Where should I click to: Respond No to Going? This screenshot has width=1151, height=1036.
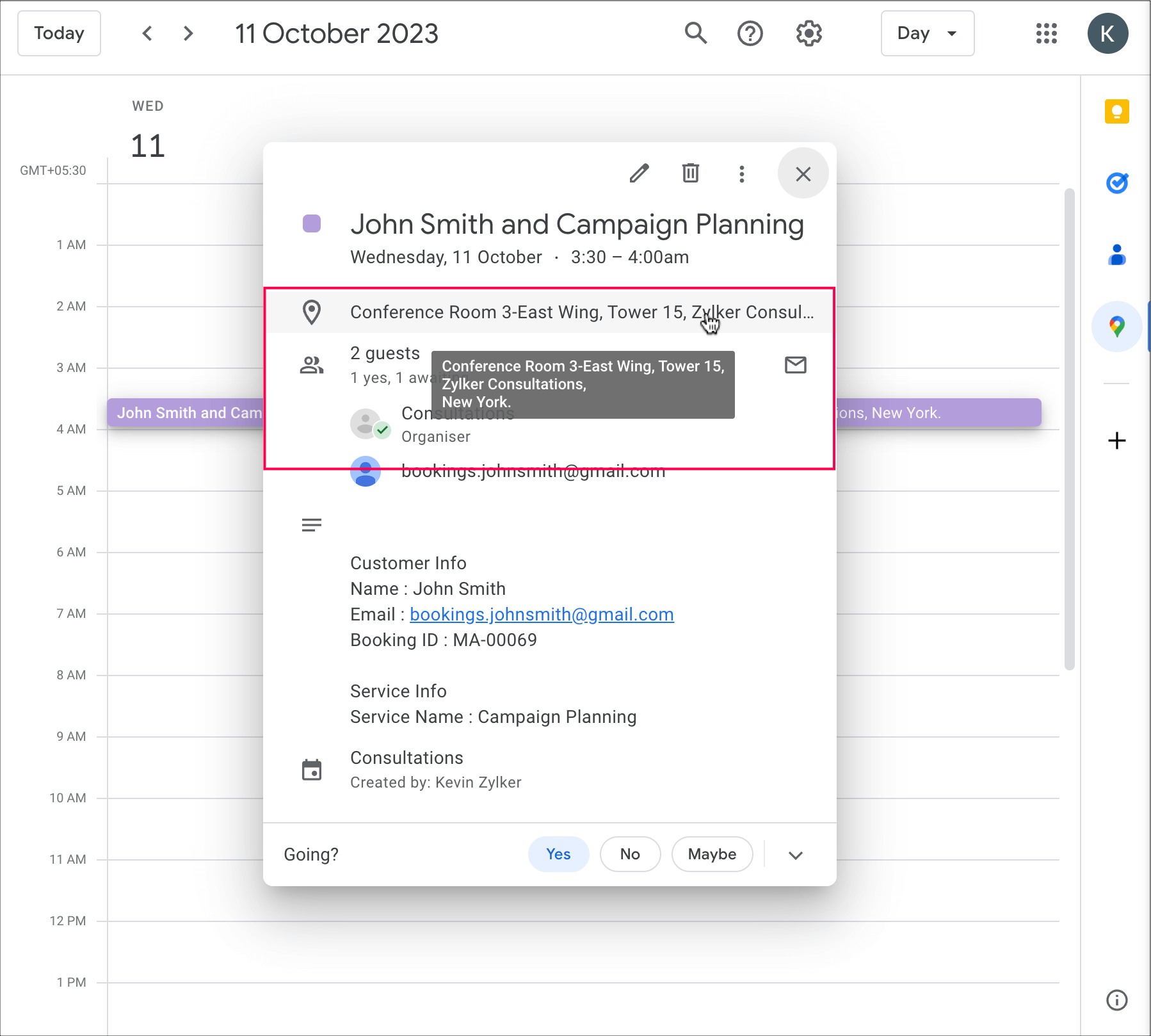[x=630, y=854]
